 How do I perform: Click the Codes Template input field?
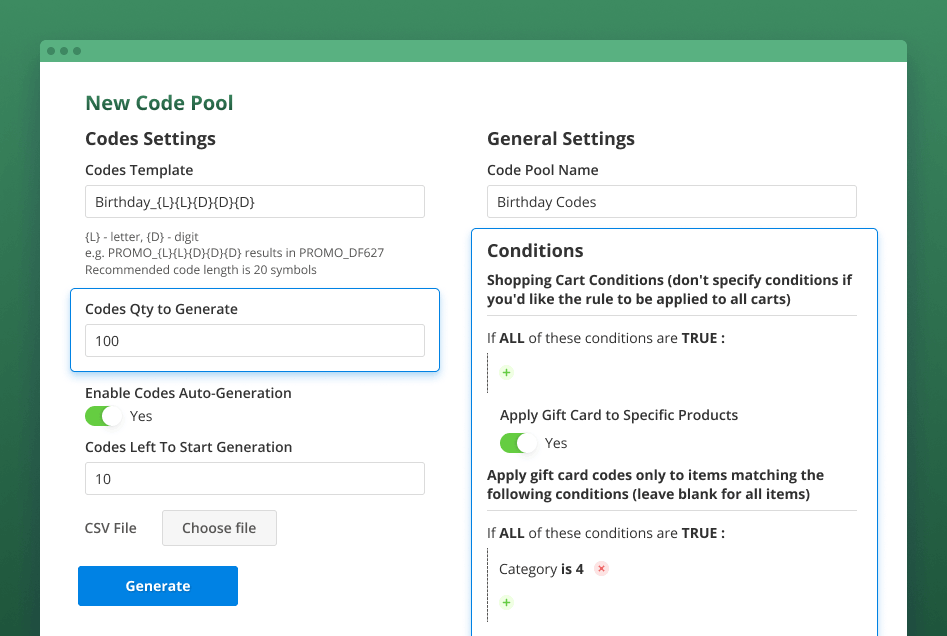[254, 201]
